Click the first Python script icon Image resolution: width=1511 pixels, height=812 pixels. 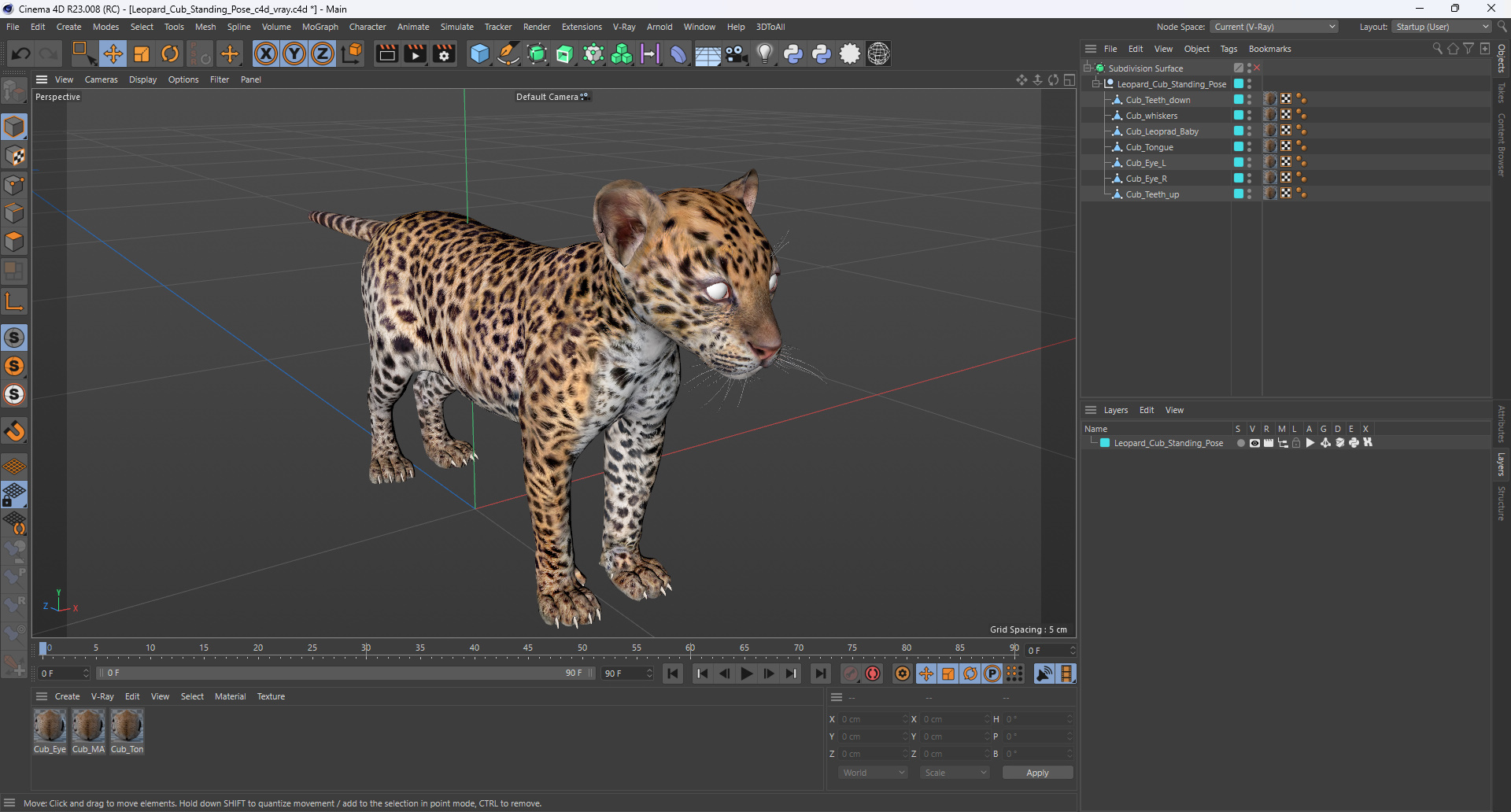pos(793,54)
